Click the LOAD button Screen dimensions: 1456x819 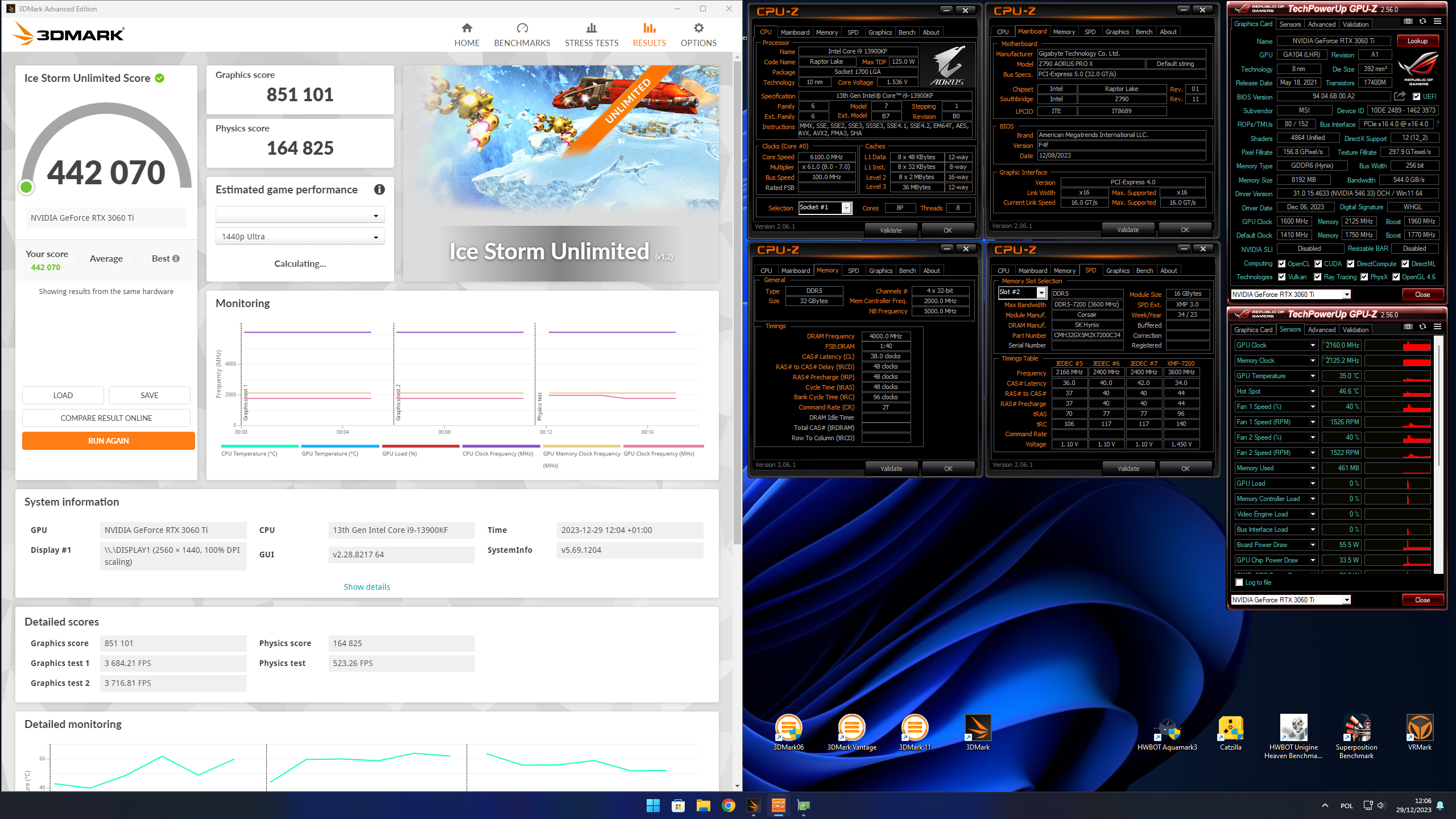pyautogui.click(x=63, y=395)
